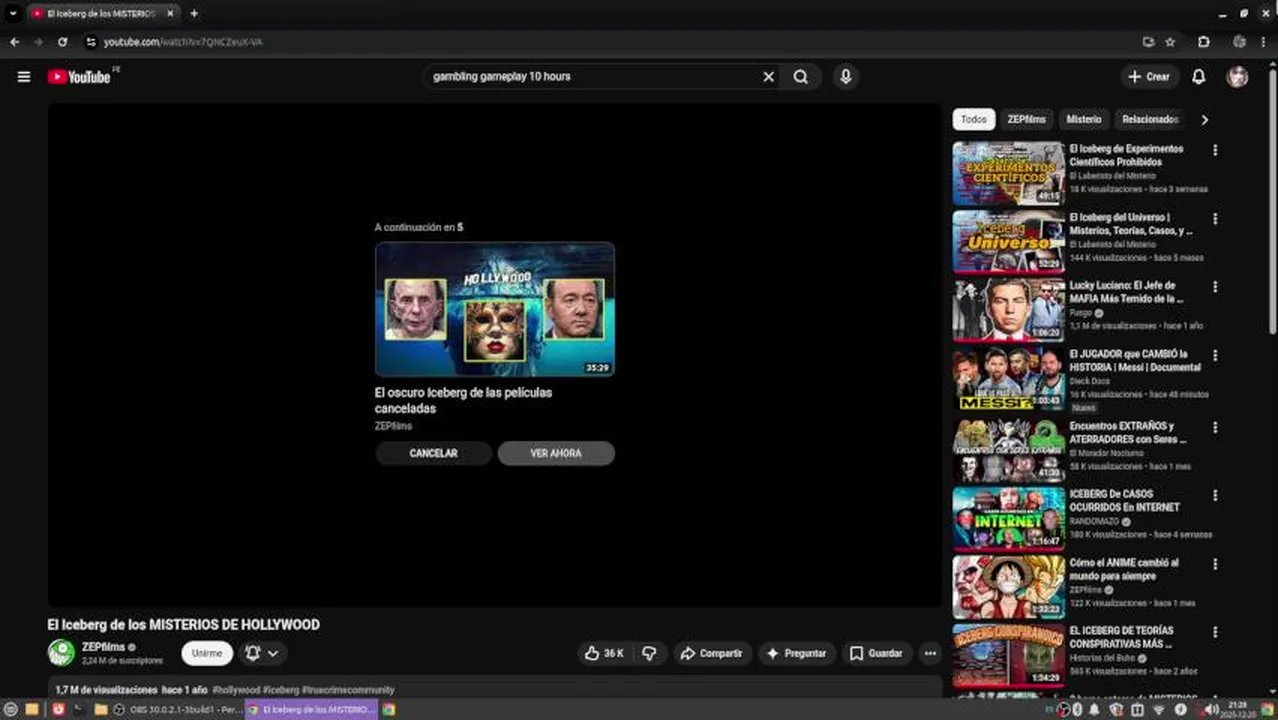Open a new browser tab with plus

coord(194,14)
